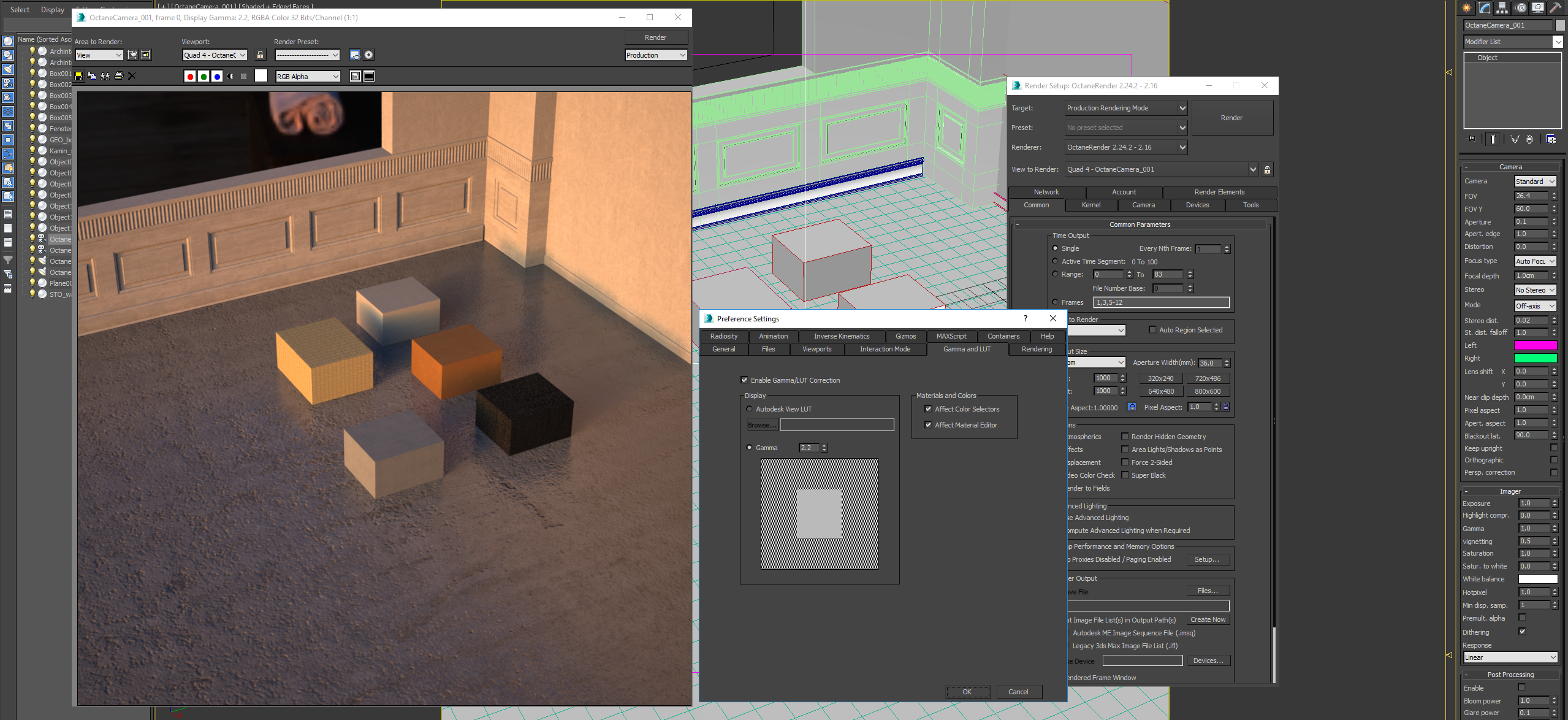Uncheck Affect Color Selectors option
The height and width of the screenshot is (720, 1568).
pos(928,409)
